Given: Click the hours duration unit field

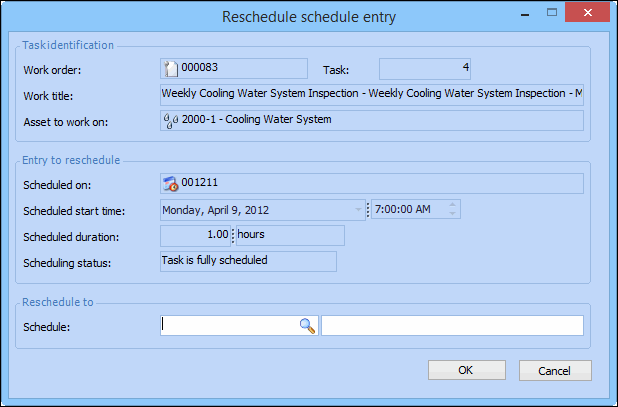Looking at the screenshot, I should tap(290, 236).
